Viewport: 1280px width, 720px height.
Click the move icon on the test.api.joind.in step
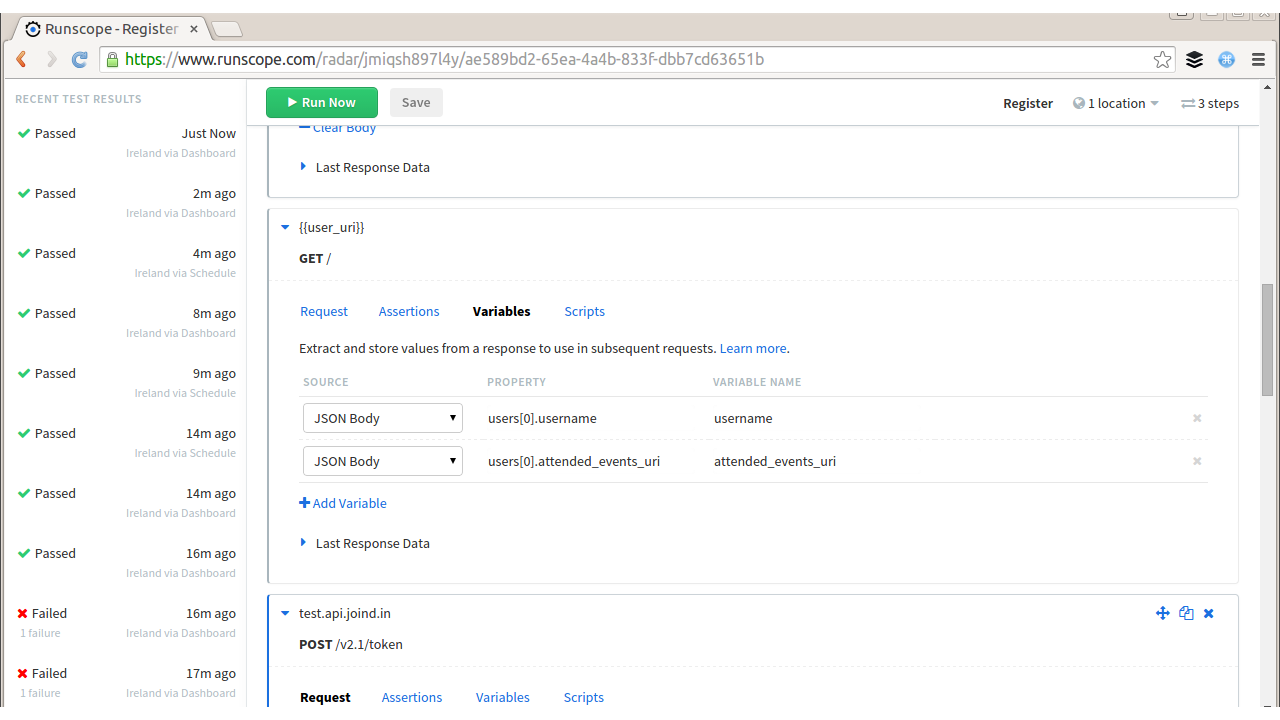(1162, 613)
